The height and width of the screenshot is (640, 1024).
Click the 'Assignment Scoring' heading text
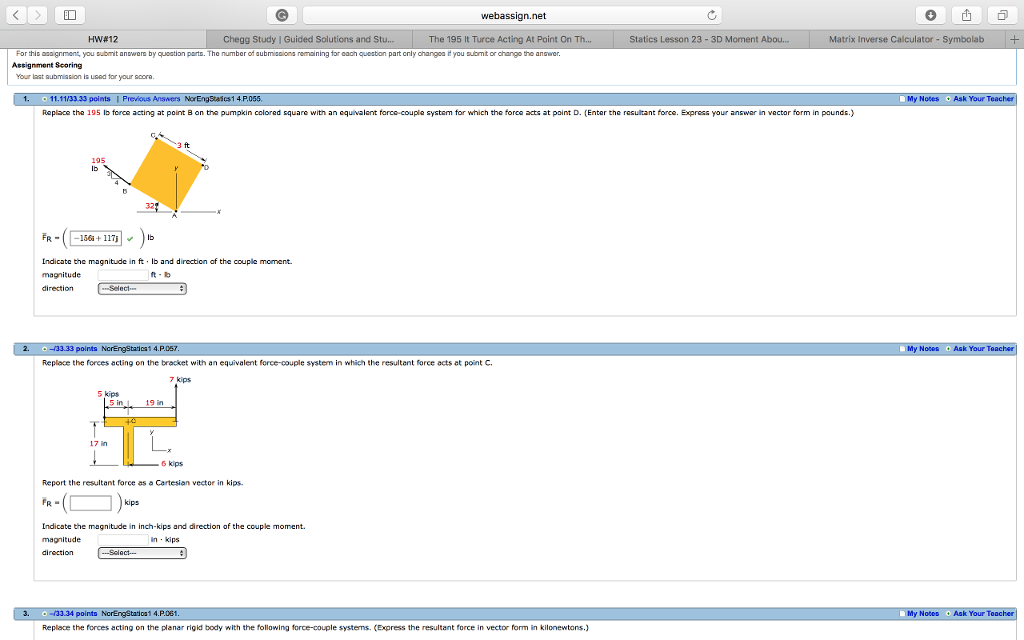tap(47, 65)
